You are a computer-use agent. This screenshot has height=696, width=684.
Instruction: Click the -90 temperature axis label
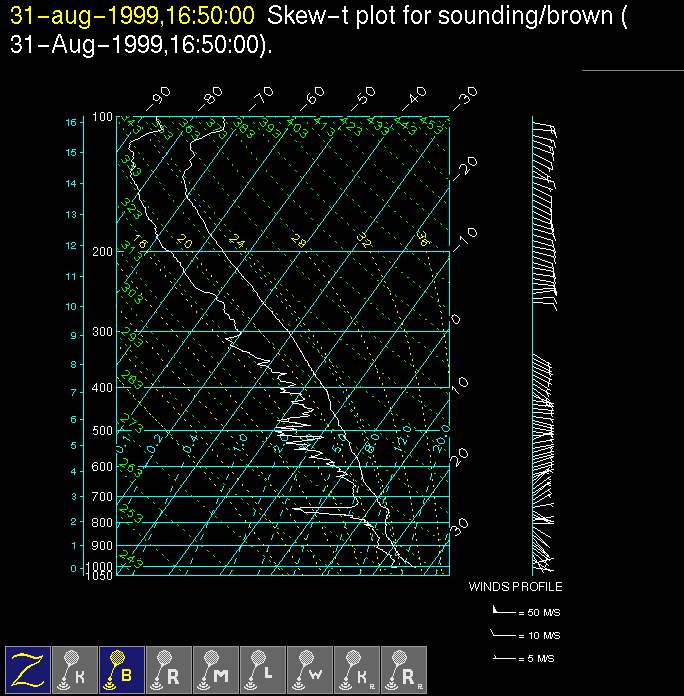pos(158,98)
